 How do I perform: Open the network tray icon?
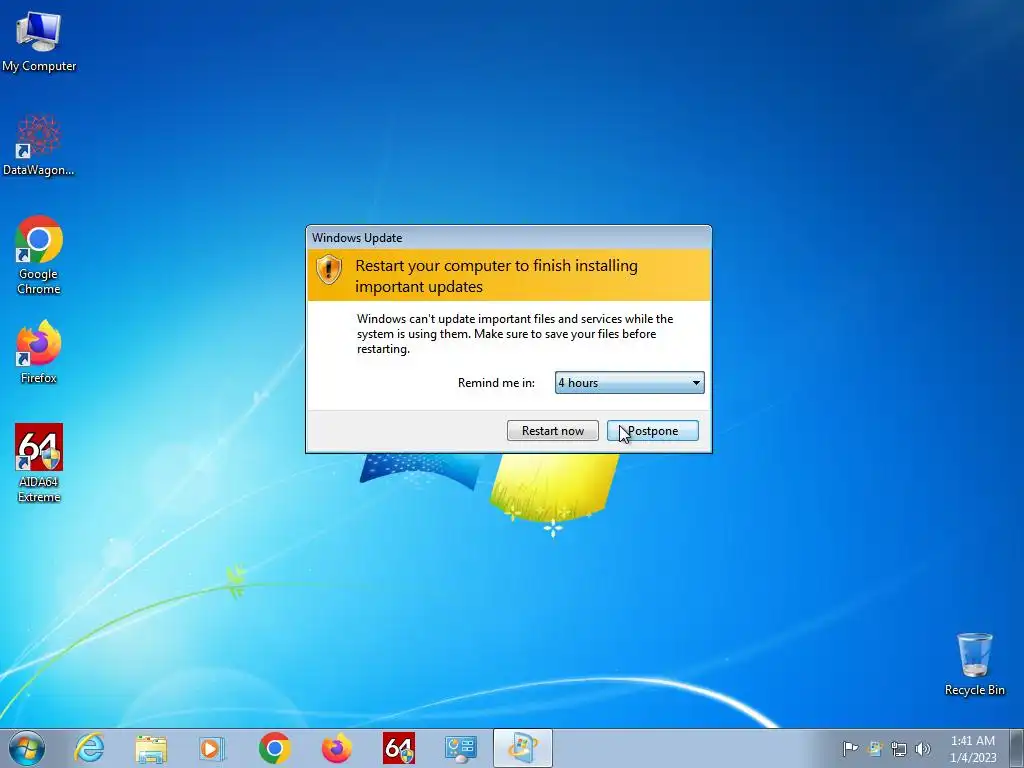(899, 748)
